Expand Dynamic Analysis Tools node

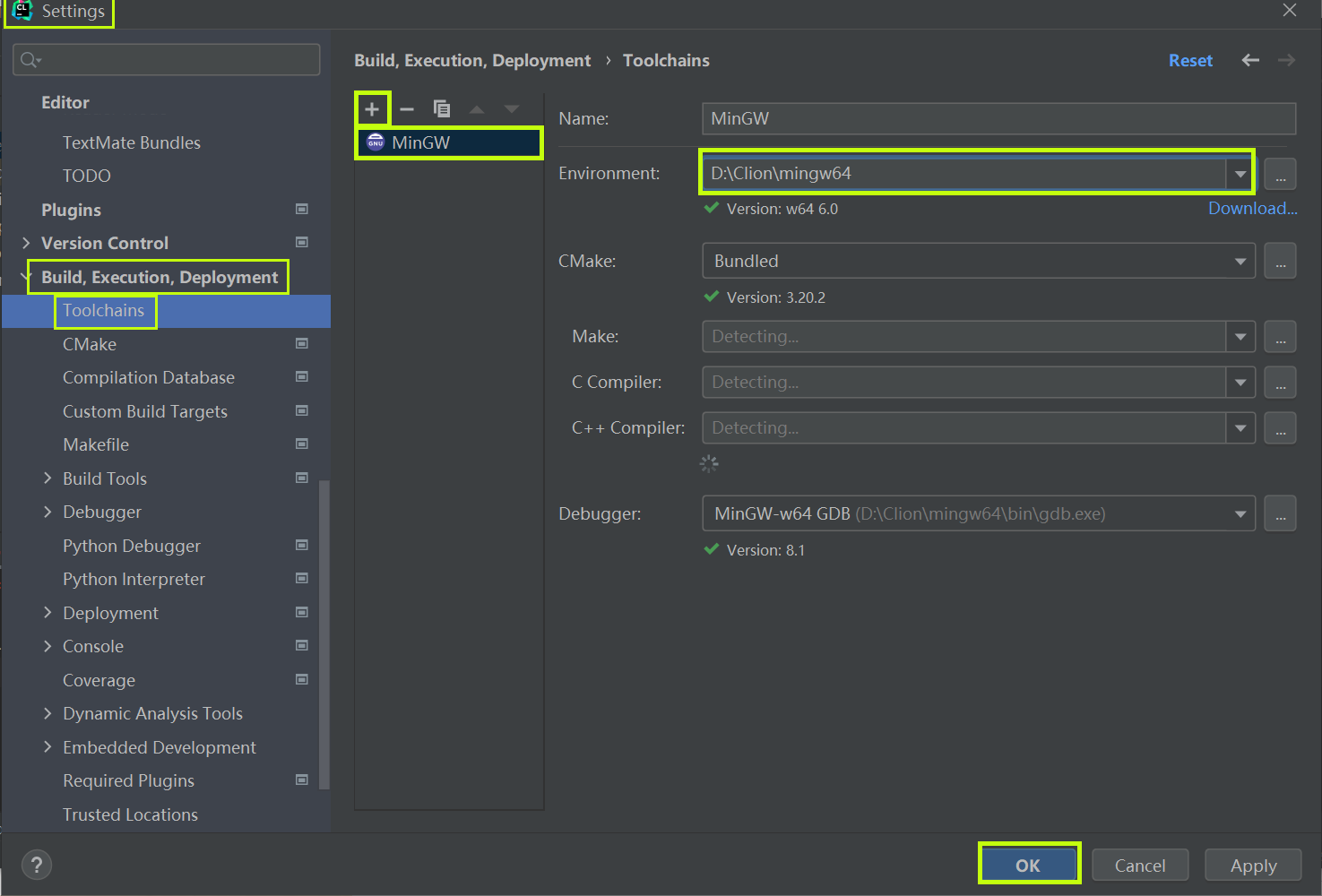pyautogui.click(x=48, y=713)
